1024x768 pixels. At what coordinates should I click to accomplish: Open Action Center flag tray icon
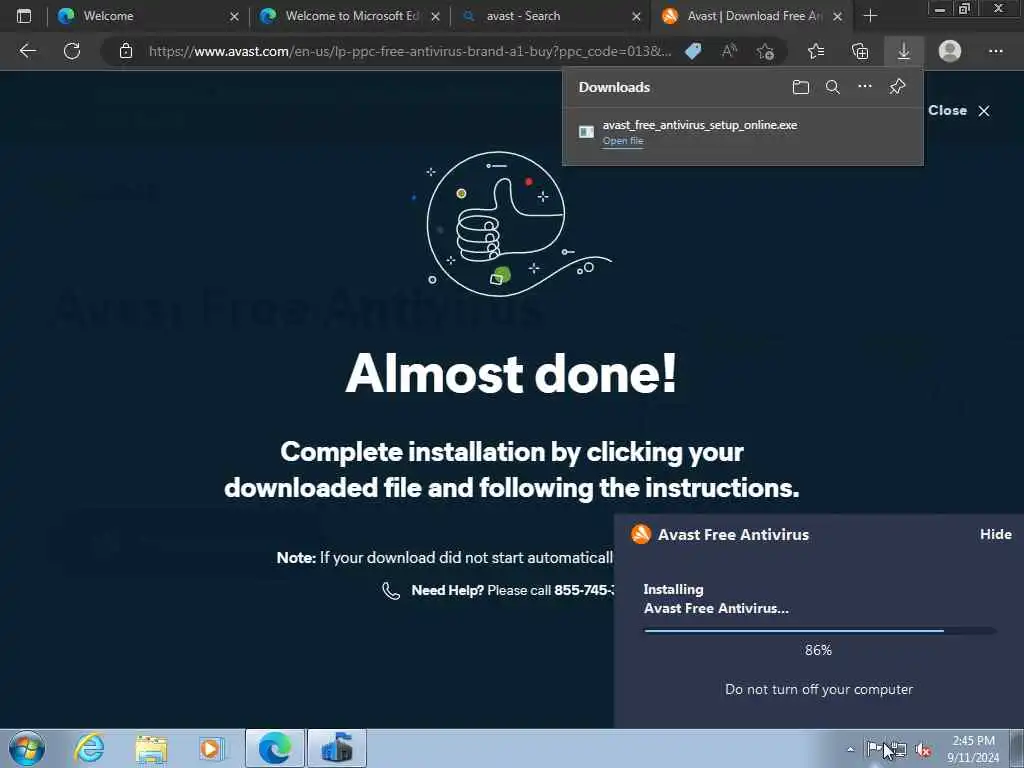click(x=873, y=748)
